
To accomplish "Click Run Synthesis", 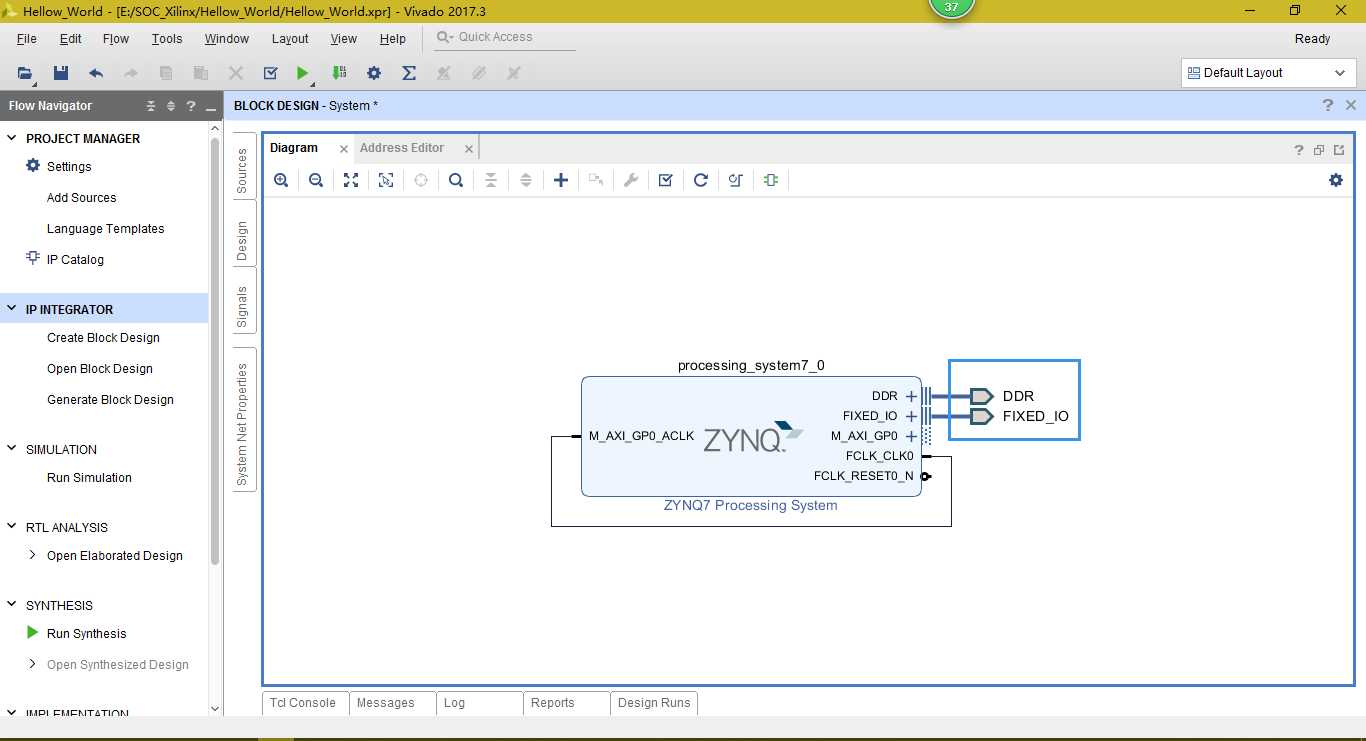I will coord(86,634).
